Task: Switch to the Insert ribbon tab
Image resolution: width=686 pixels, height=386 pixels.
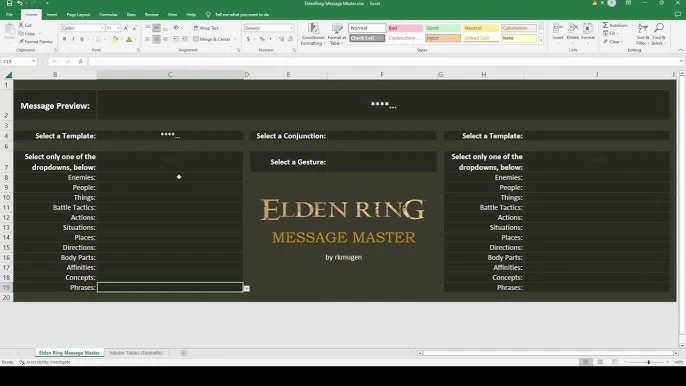Action: click(x=52, y=14)
